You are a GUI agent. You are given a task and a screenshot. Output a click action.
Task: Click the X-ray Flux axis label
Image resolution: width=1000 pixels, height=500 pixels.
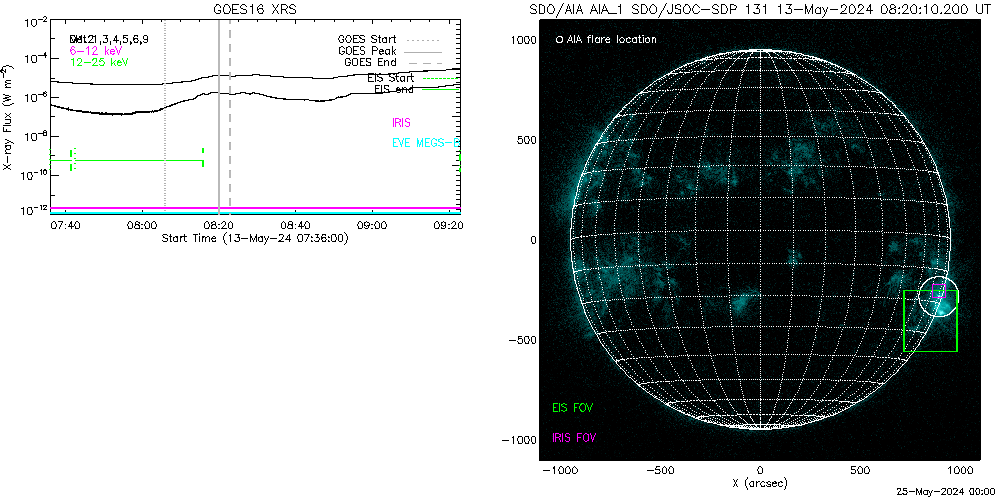point(7,117)
